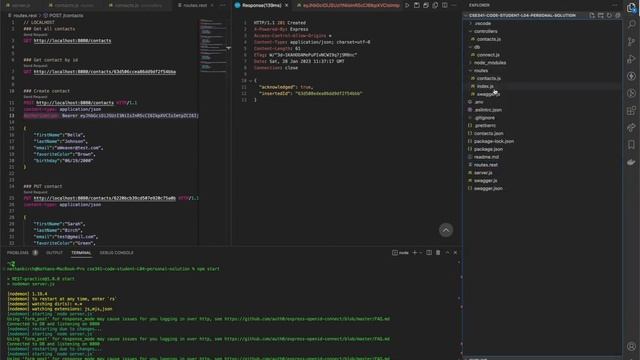Click the round scroll-to-top button in response pane

tap(446, 230)
